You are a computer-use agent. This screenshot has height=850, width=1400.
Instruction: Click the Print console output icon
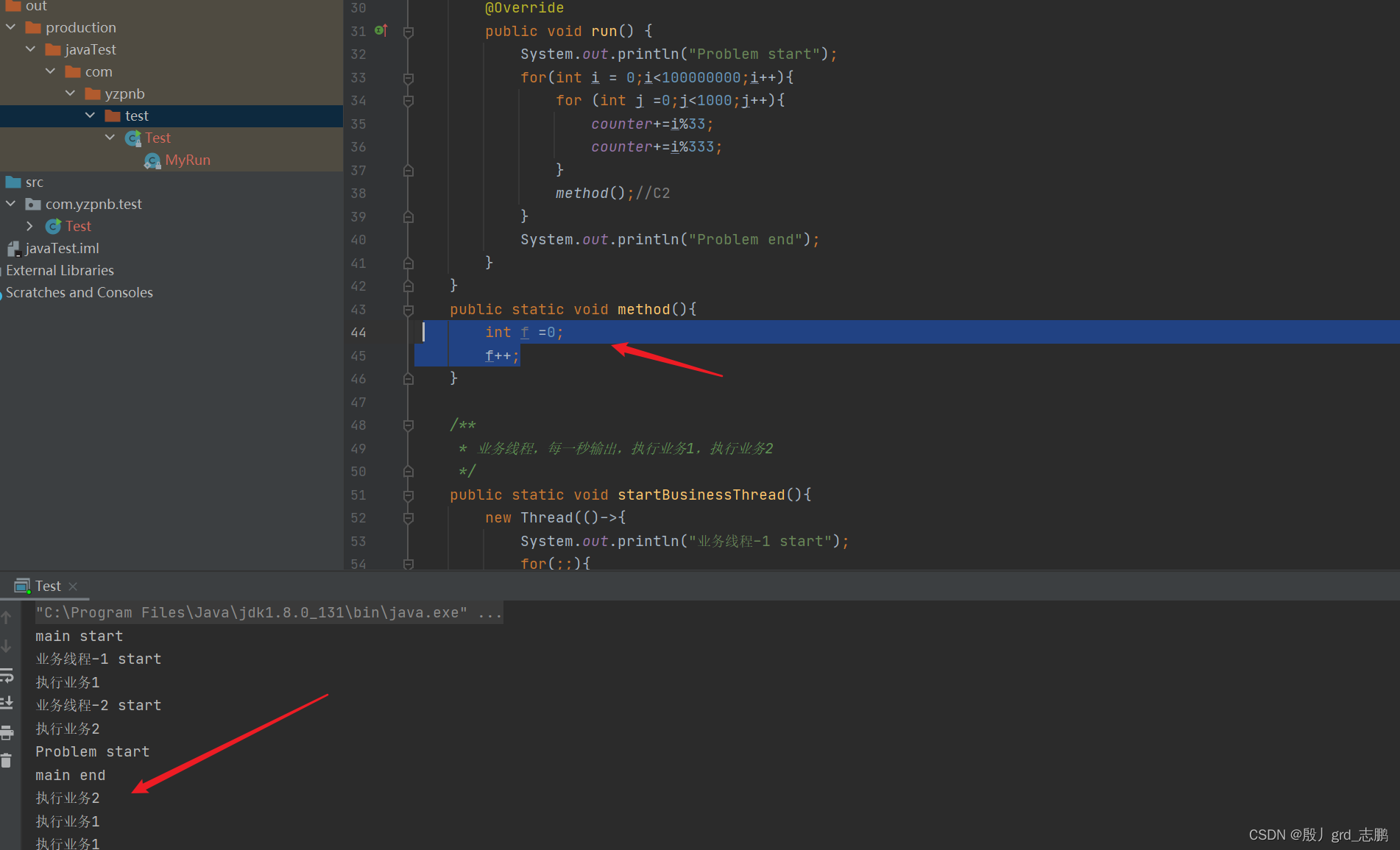coord(7,732)
